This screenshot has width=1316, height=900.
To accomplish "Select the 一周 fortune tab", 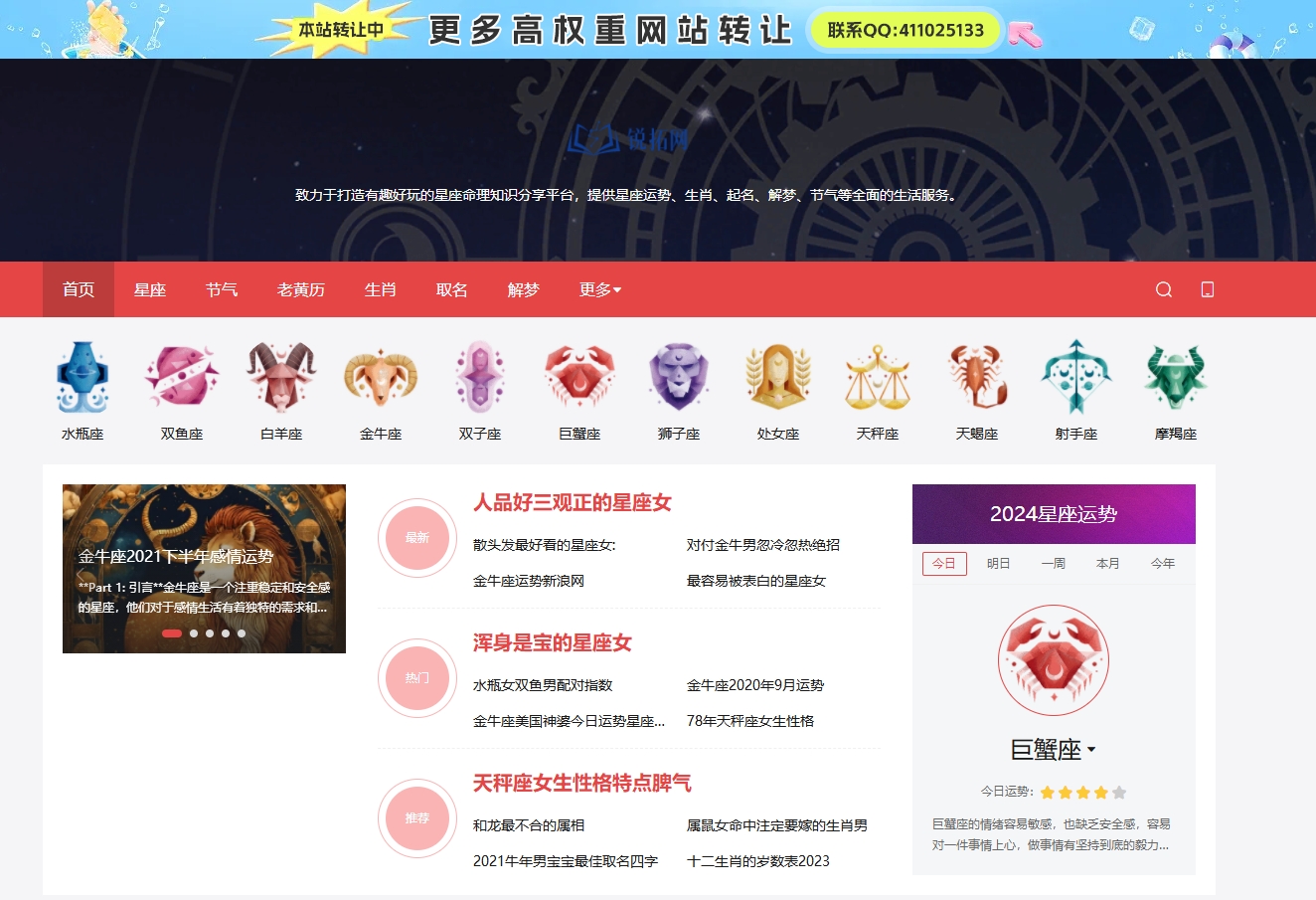I will 1054,564.
